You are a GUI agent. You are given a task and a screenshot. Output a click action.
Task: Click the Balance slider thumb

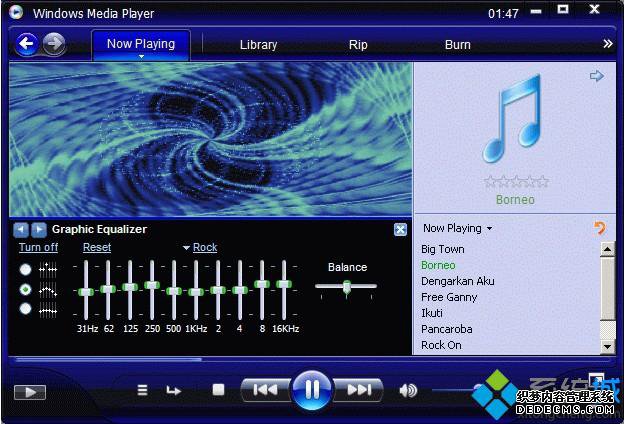[347, 287]
